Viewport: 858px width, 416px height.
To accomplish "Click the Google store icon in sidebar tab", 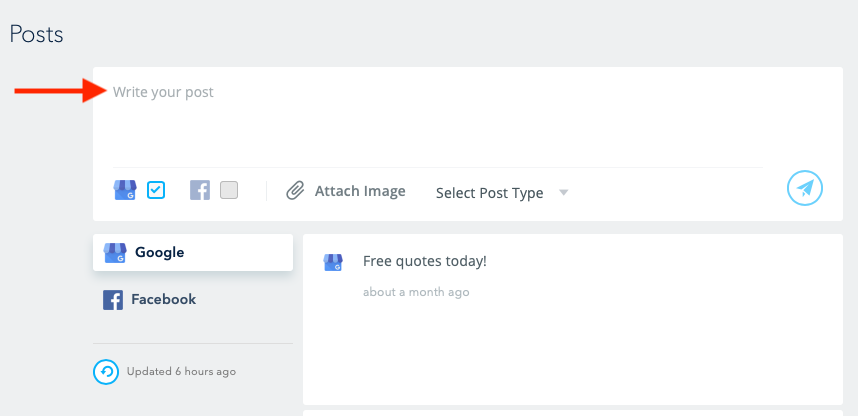I will point(115,253).
